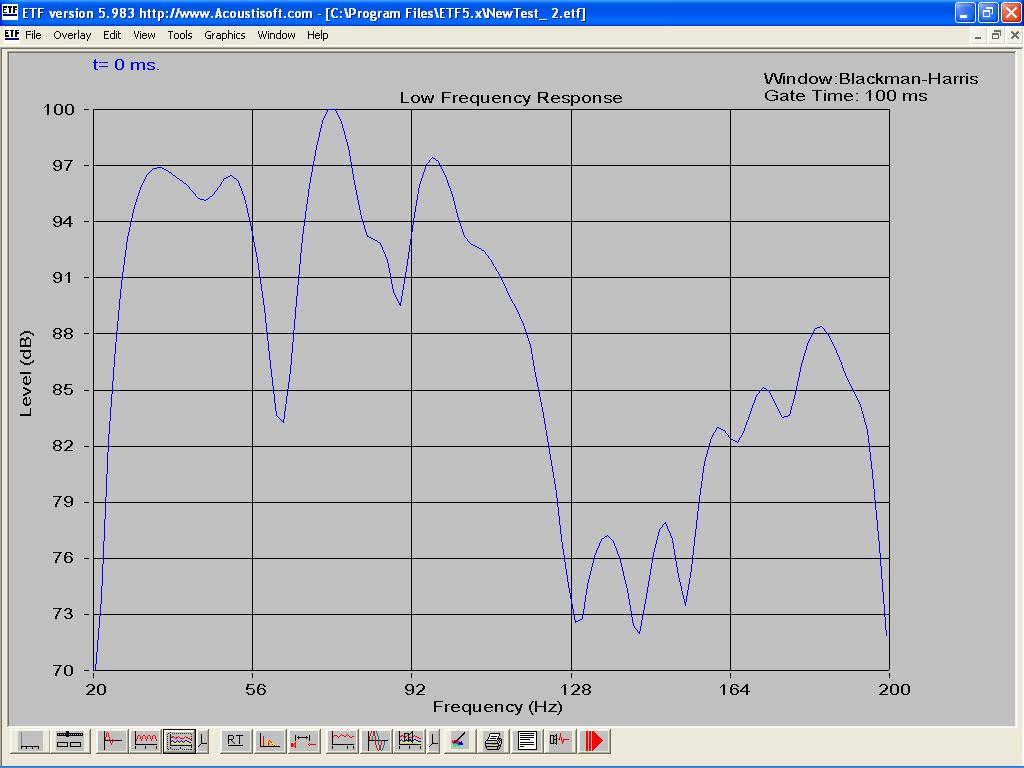Click the sine wave phase icon

click(377, 741)
